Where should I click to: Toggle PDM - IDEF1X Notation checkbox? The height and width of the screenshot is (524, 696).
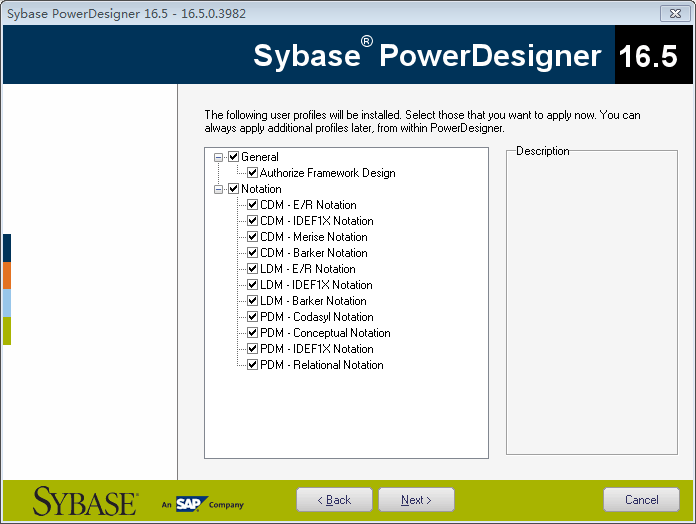pyautogui.click(x=253, y=348)
